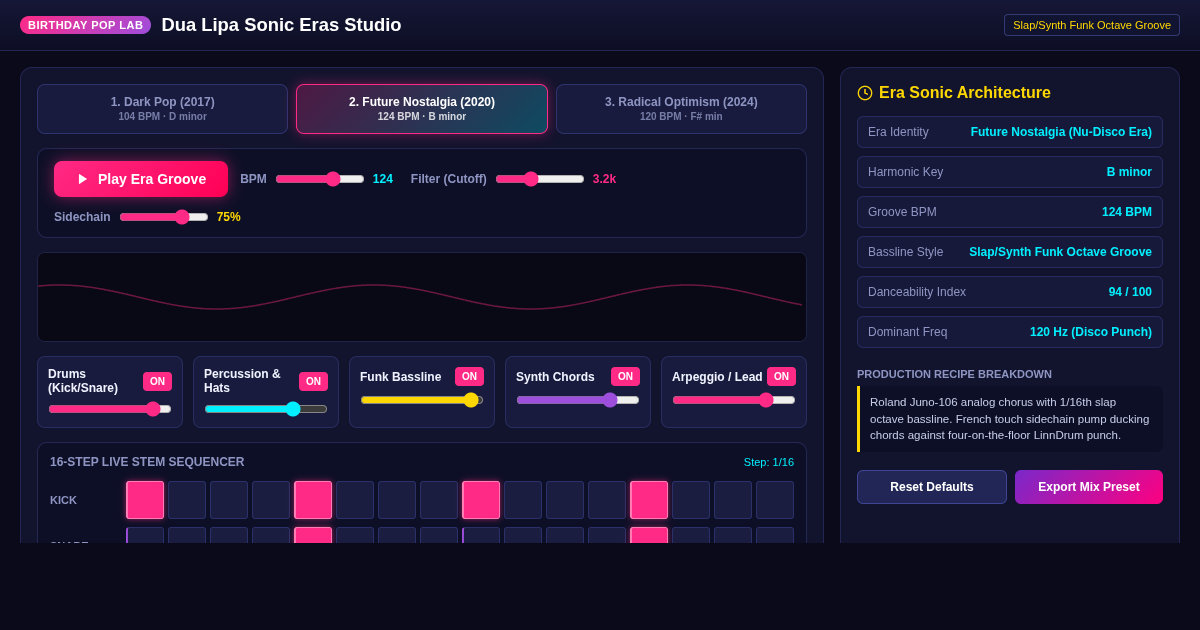Image resolution: width=1200 pixels, height=630 pixels.
Task: Adjust the Filter (Cutoff) slider
Action: 540,179
